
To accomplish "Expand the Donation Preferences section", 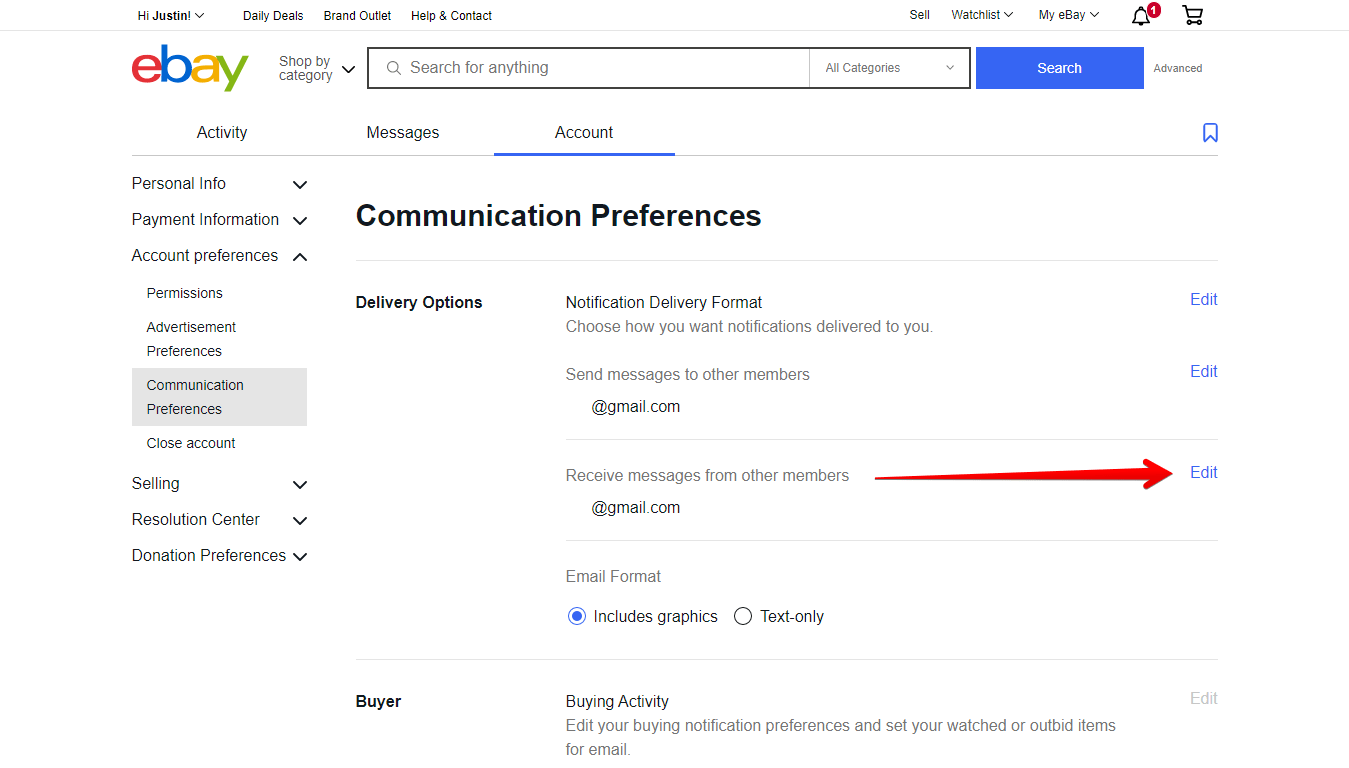I will [219, 556].
